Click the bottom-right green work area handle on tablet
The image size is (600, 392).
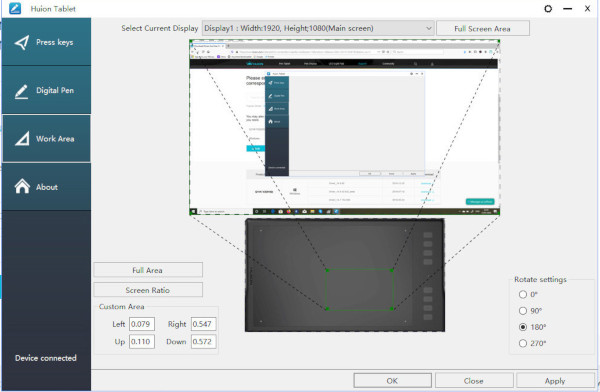(x=392, y=308)
